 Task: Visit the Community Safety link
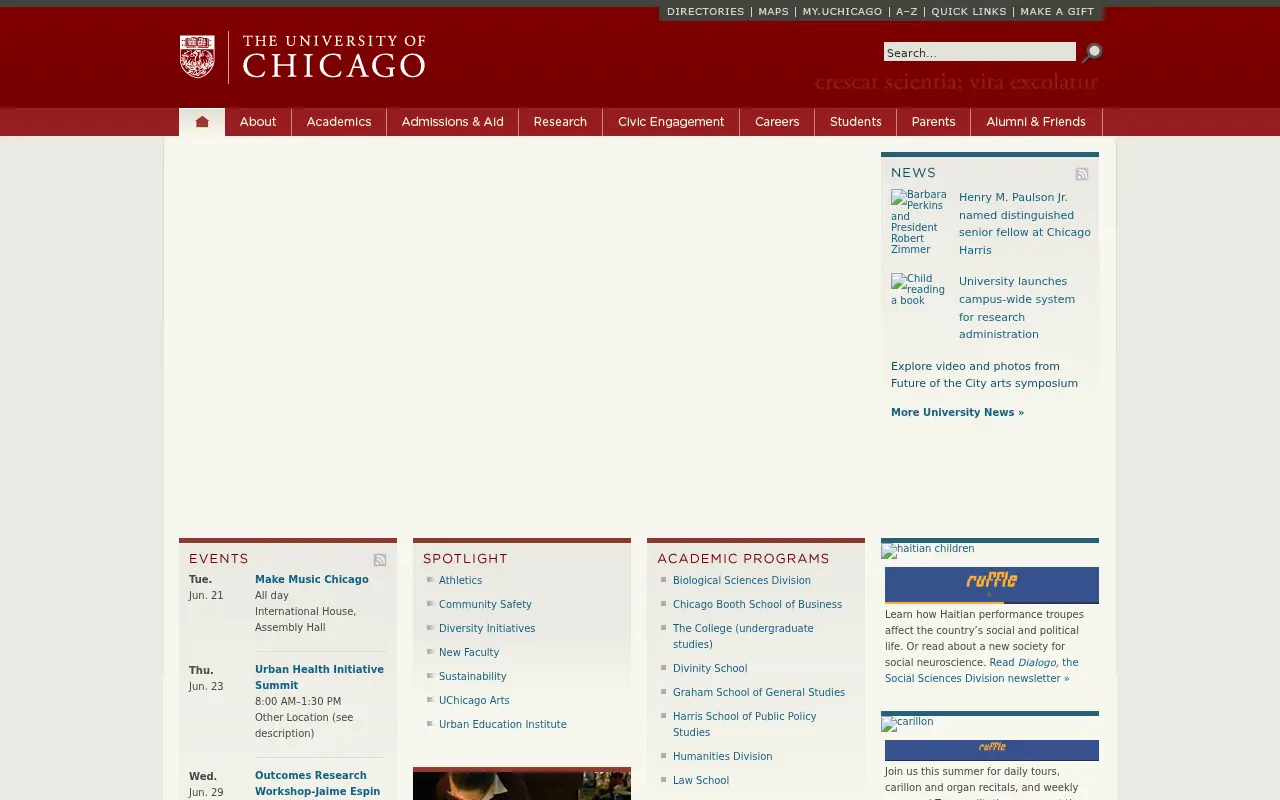[485, 605]
